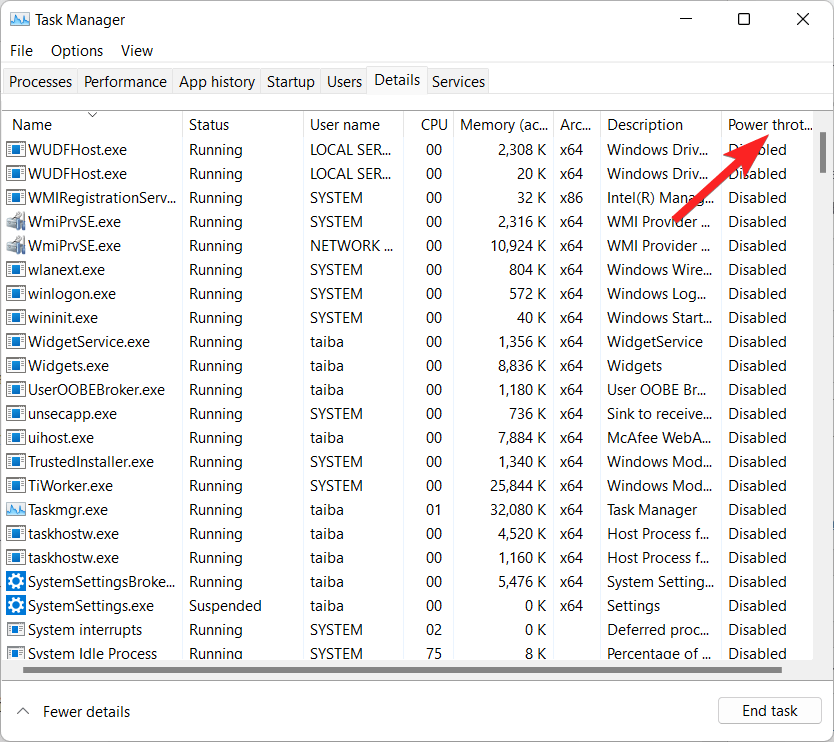Viewport: 834px width, 742px height.
Task: Switch to the Services tab
Action: coord(458,81)
